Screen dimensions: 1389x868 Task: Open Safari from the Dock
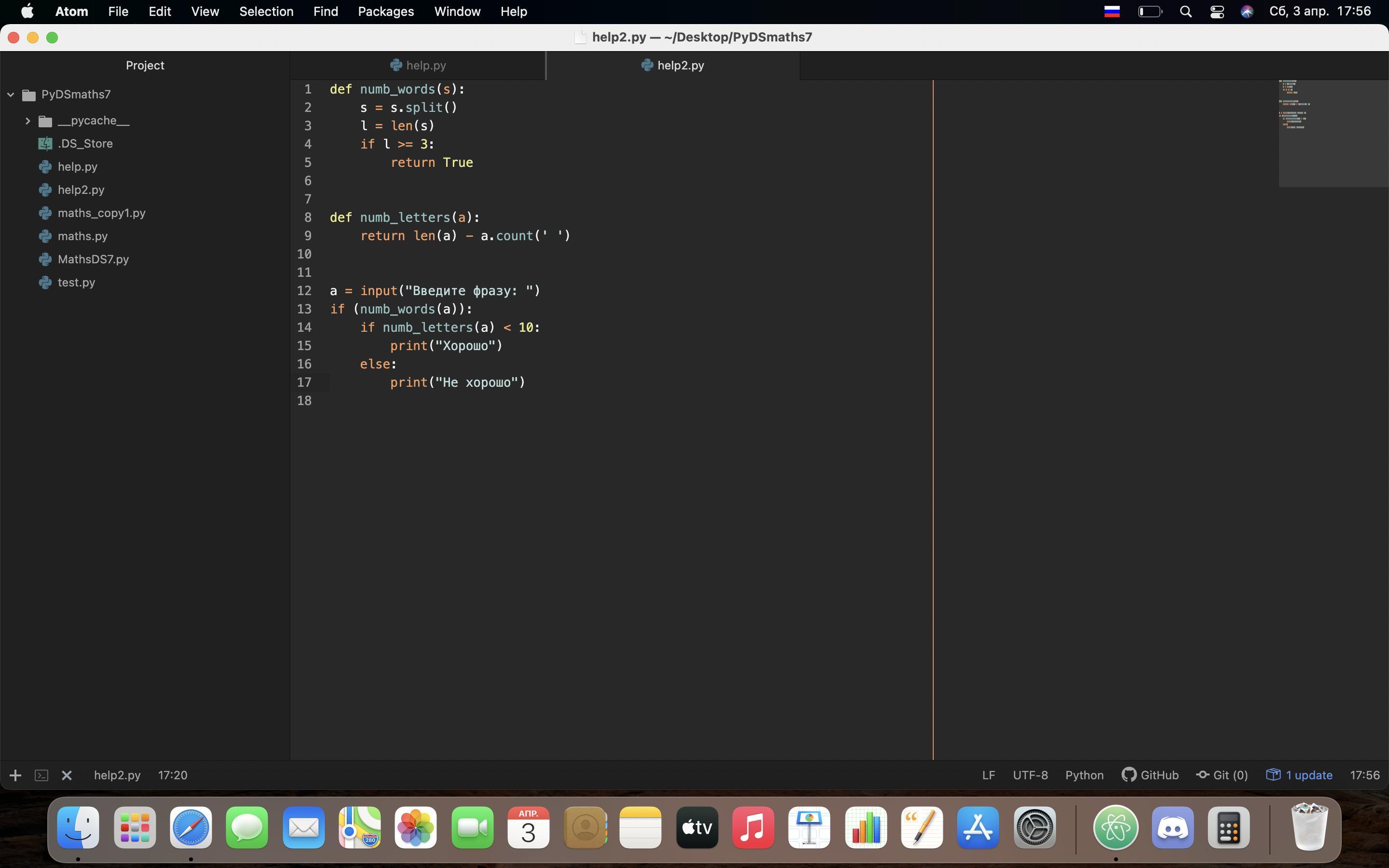191,828
